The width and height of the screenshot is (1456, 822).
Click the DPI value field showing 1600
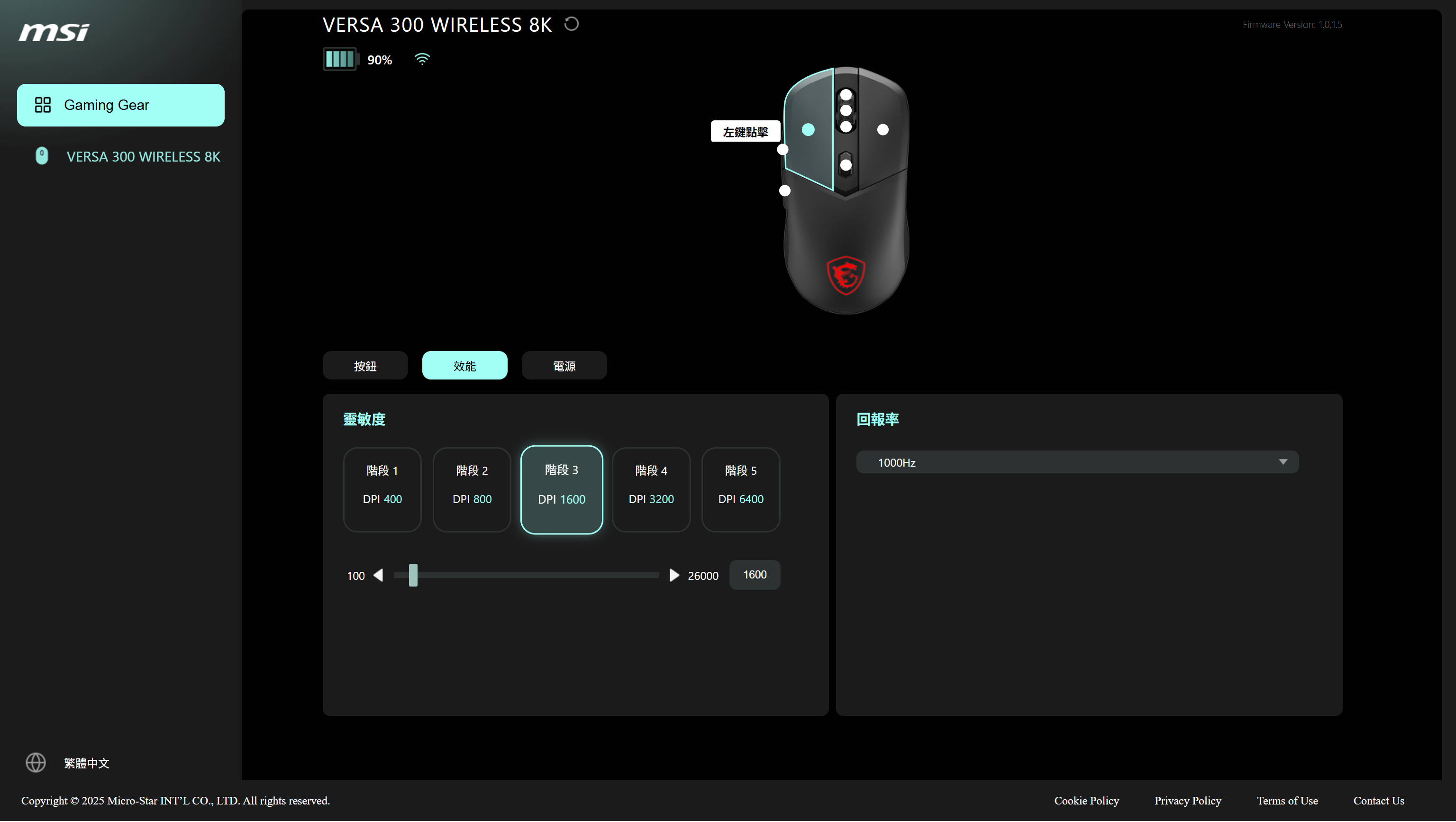[755, 575]
